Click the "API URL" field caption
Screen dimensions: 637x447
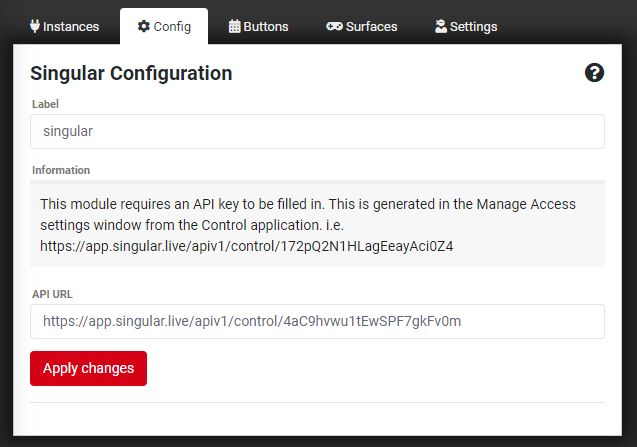52,293
